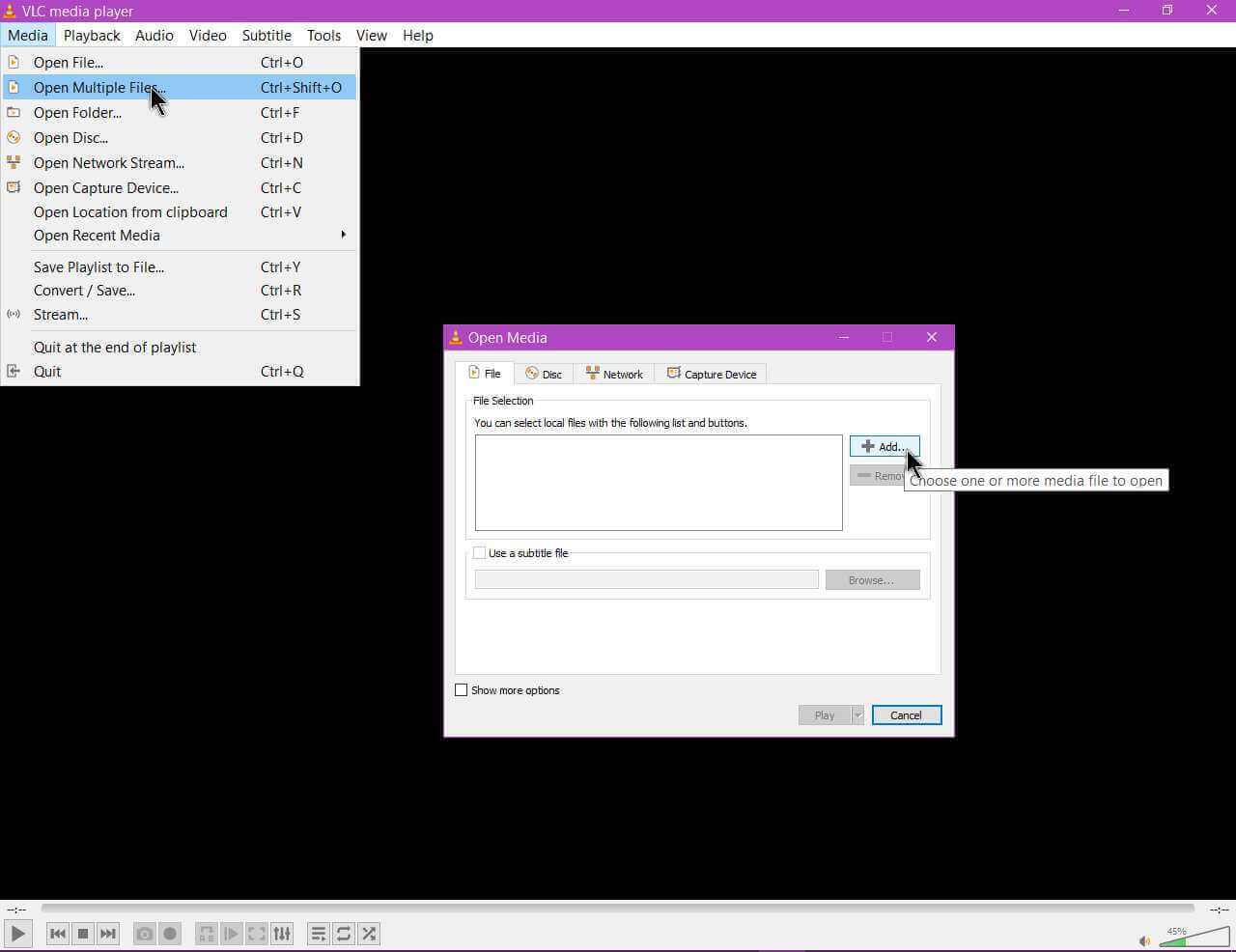Choose Stream... menu entry

(180, 314)
